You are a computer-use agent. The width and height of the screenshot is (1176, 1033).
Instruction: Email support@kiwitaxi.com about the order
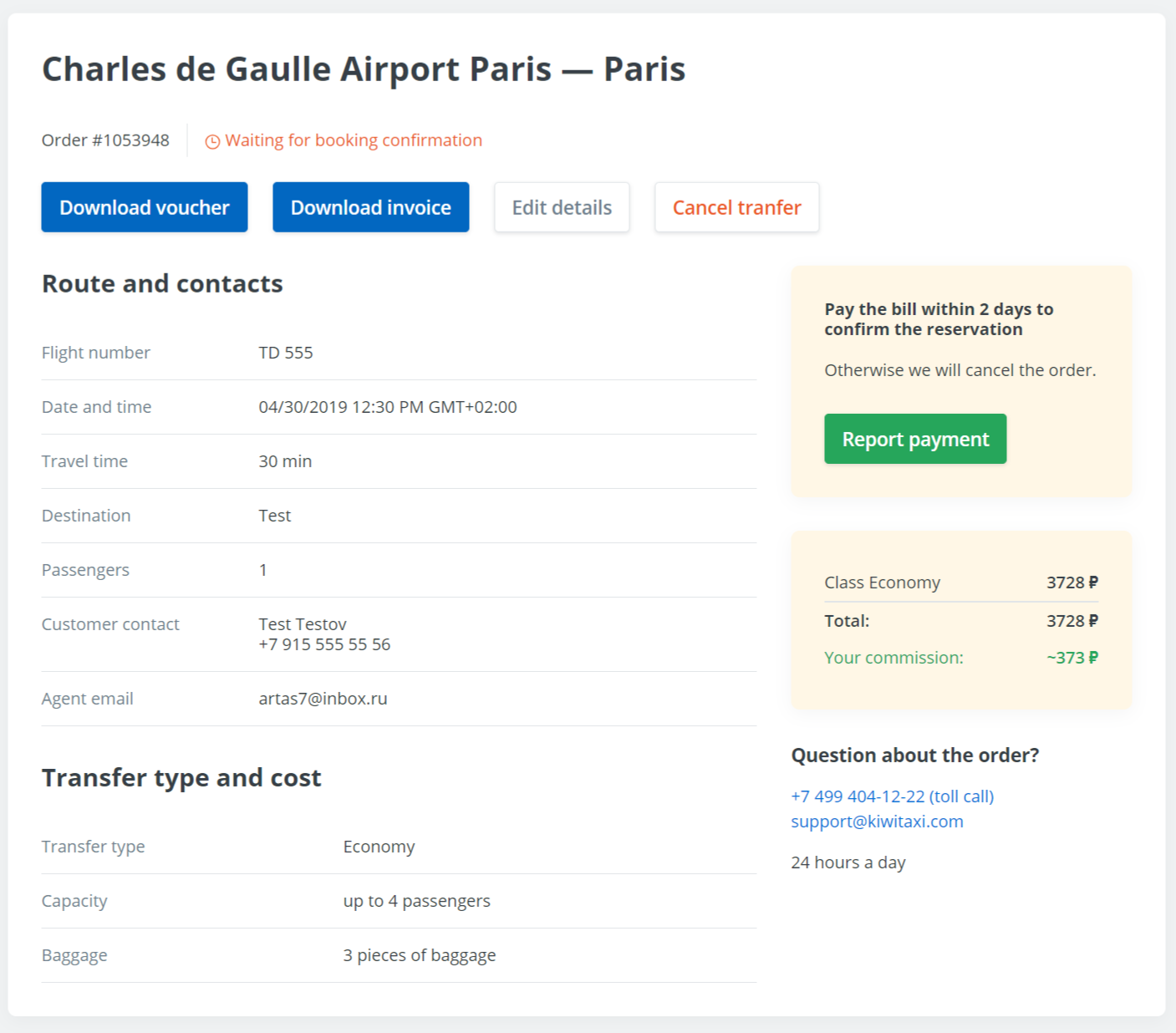[877, 822]
